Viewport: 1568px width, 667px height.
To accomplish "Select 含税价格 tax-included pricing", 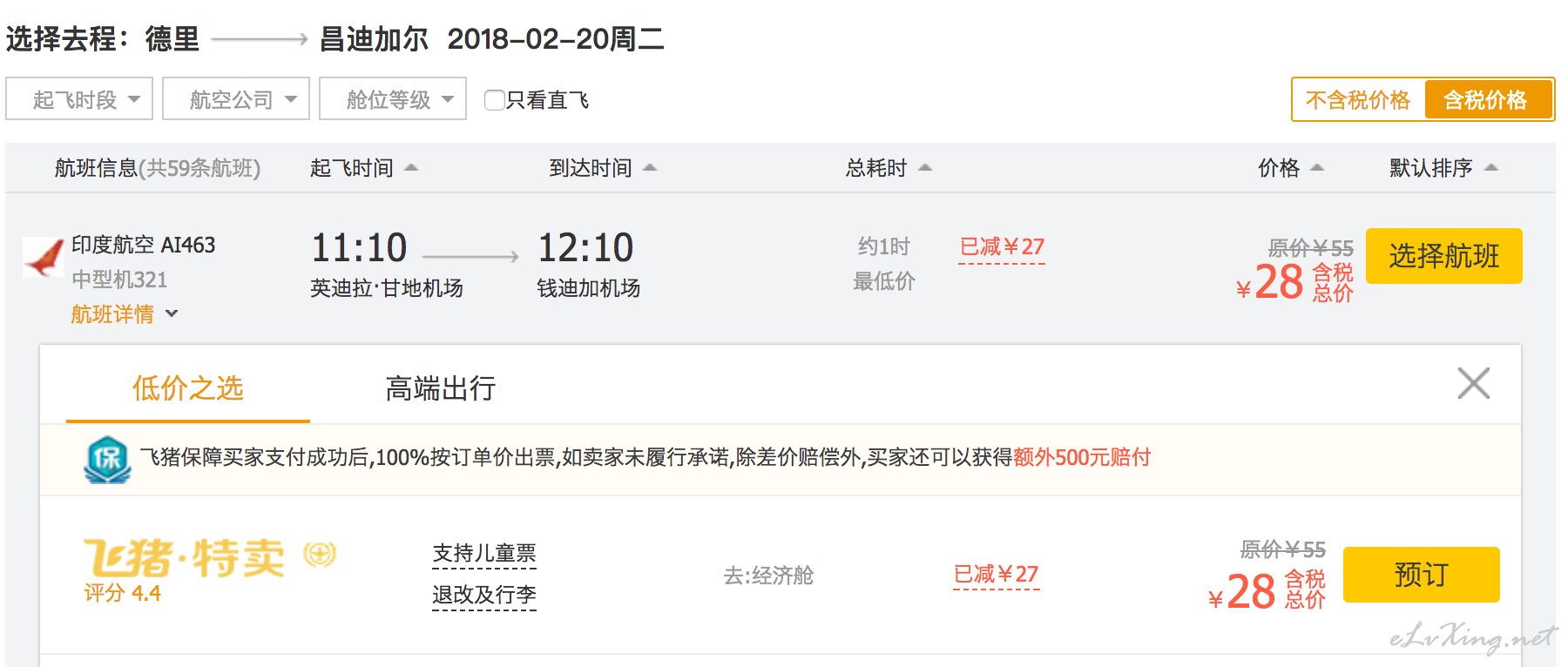I will tap(1488, 100).
